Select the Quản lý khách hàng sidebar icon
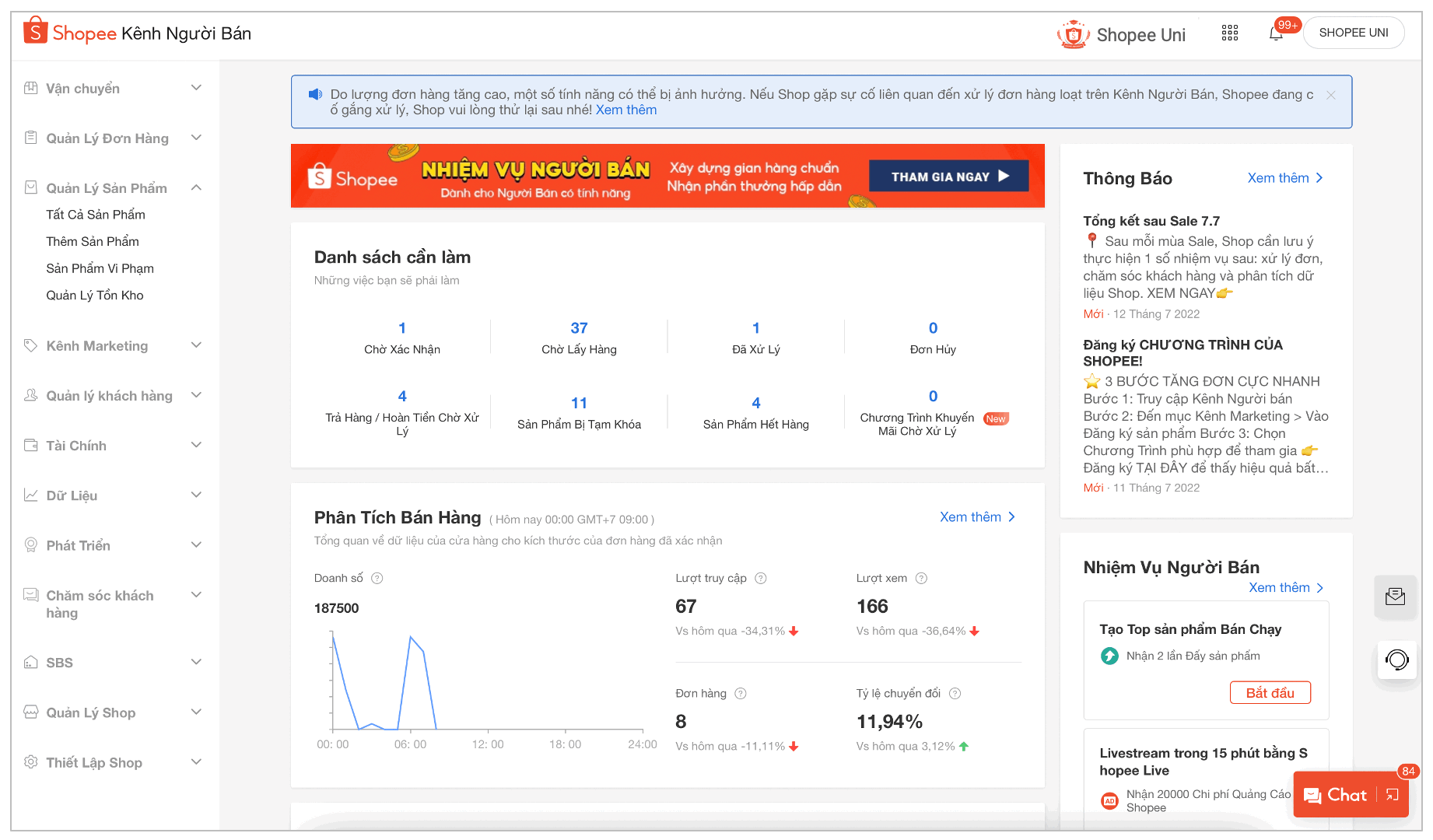Image resolution: width=1433 pixels, height=840 pixels. pos(30,395)
